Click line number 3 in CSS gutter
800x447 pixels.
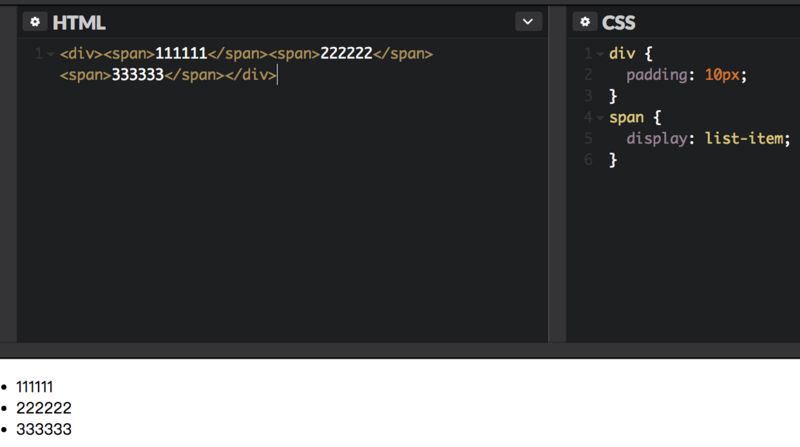tap(588, 96)
